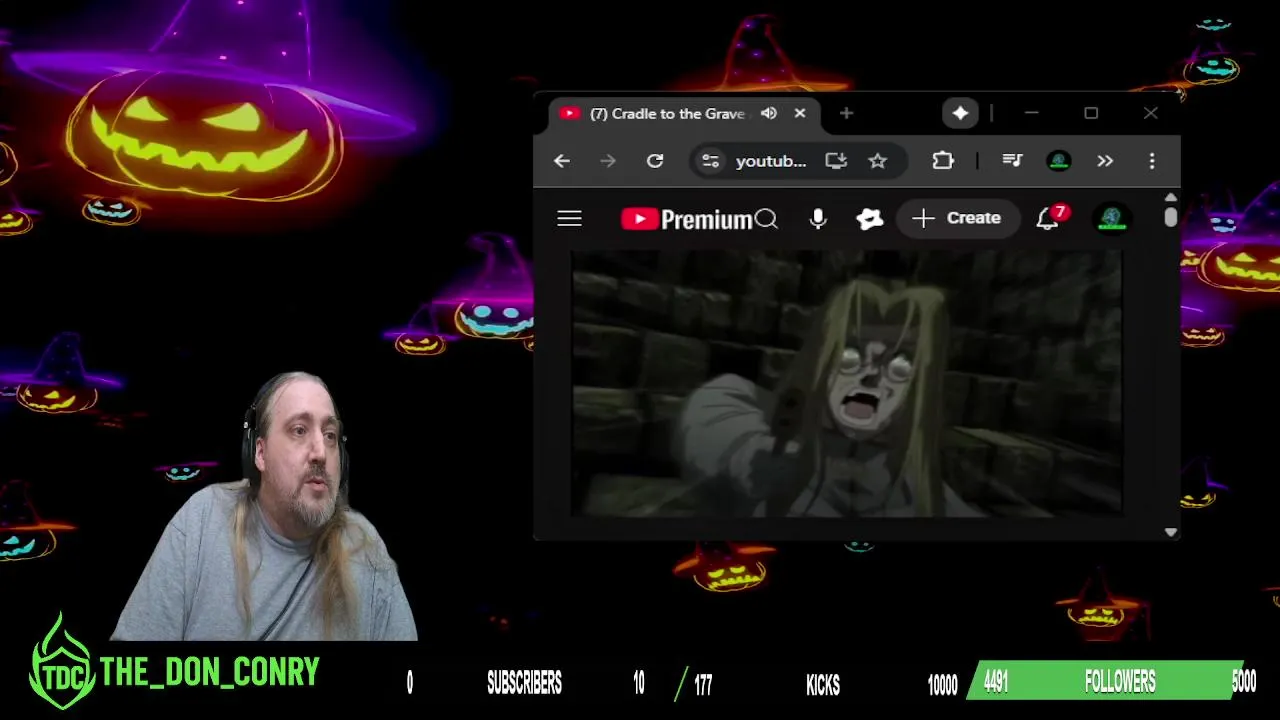Minimize the browser window
This screenshot has height=720, width=1280.
(1031, 114)
